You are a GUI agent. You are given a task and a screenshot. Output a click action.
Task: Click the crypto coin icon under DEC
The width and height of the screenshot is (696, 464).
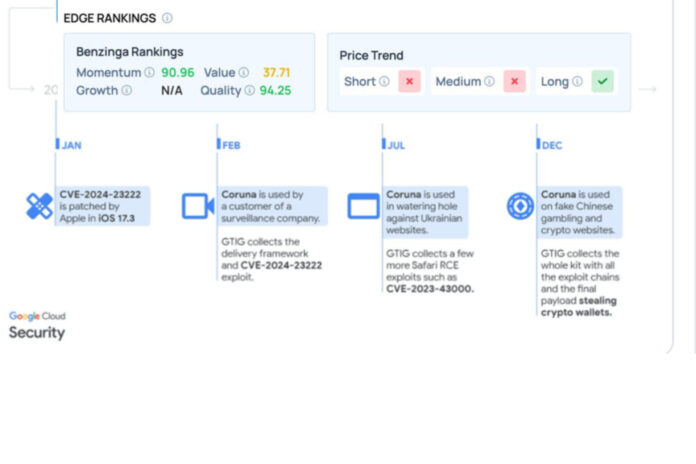click(x=520, y=206)
